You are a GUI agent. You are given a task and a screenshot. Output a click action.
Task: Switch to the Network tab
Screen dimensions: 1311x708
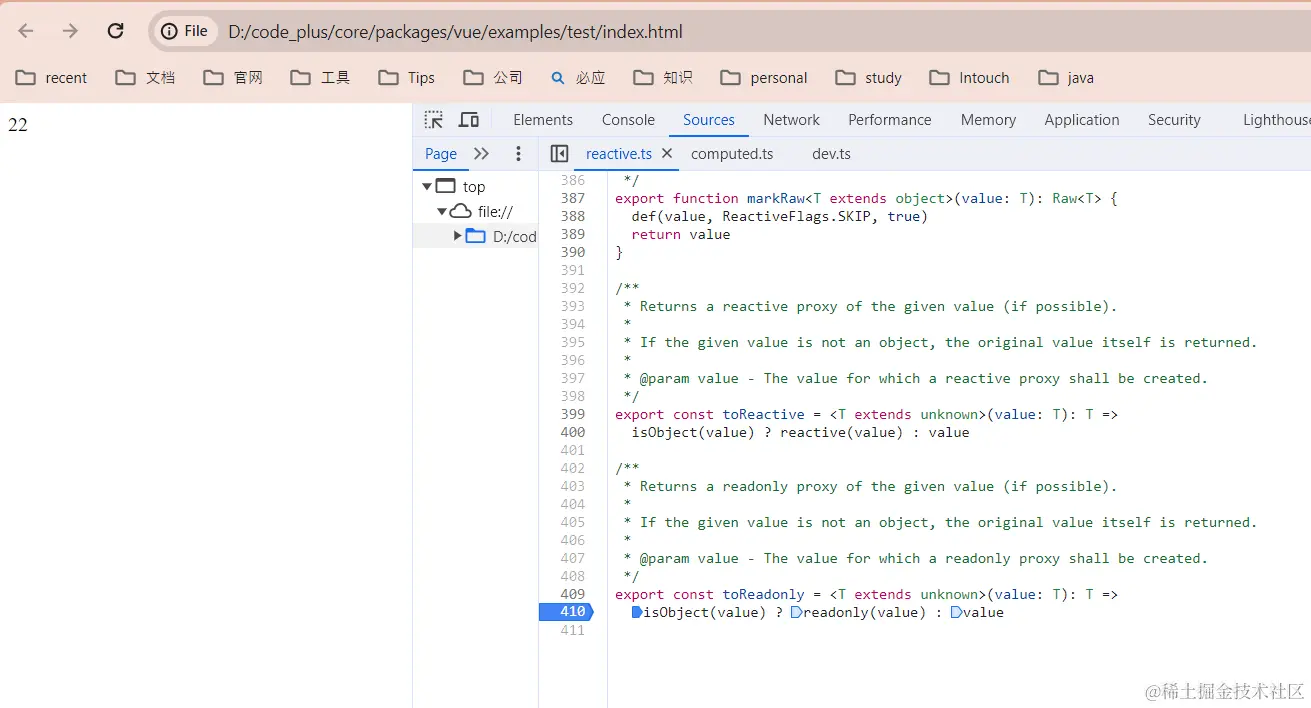[791, 120]
